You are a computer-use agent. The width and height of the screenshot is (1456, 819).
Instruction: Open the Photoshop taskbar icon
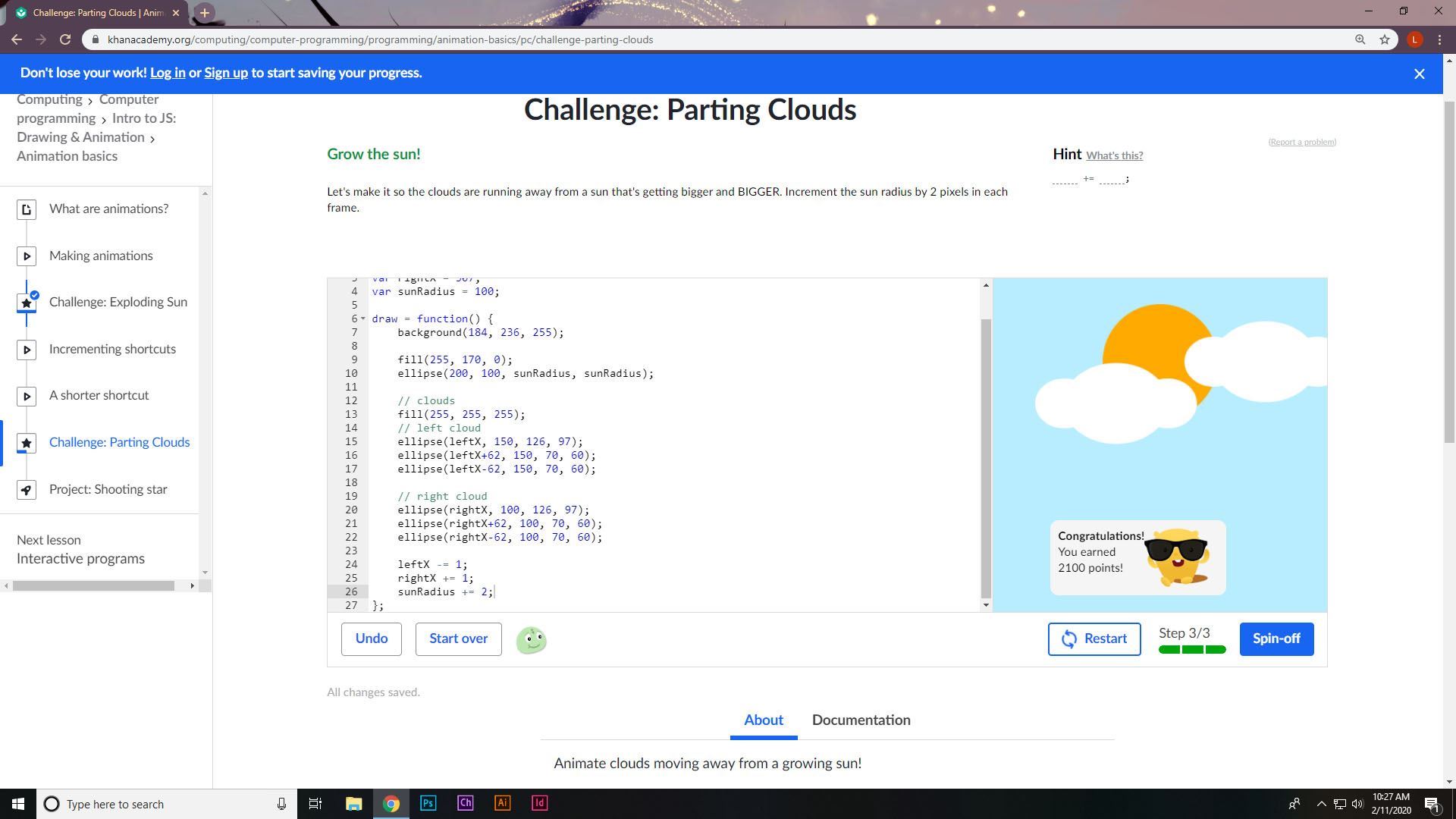(x=428, y=803)
